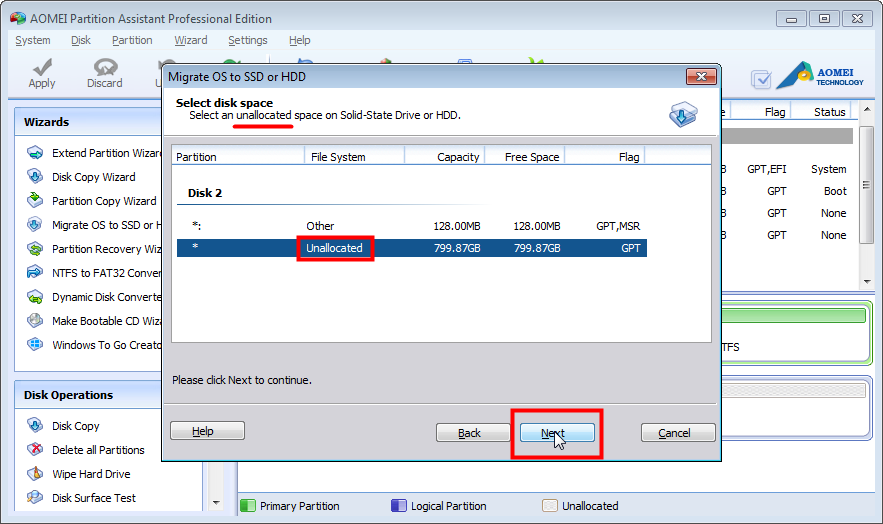The width and height of the screenshot is (883, 524).
Task: Open the Wizard menu
Action: (190, 41)
